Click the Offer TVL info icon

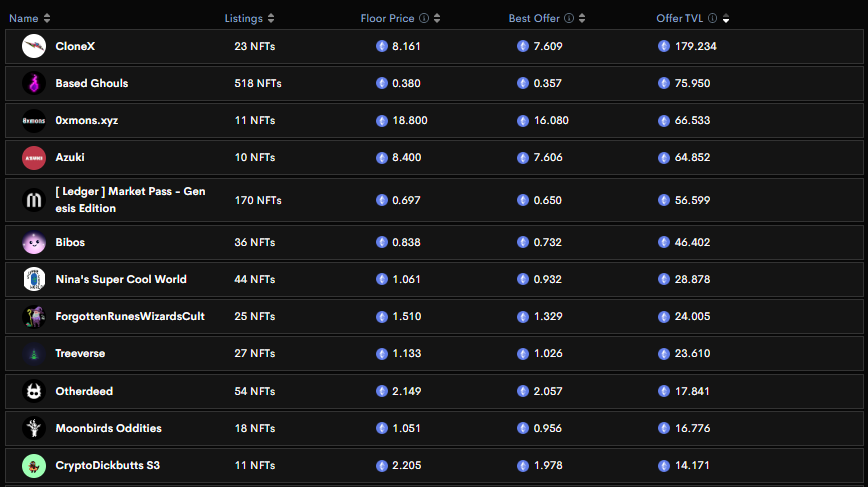click(712, 18)
